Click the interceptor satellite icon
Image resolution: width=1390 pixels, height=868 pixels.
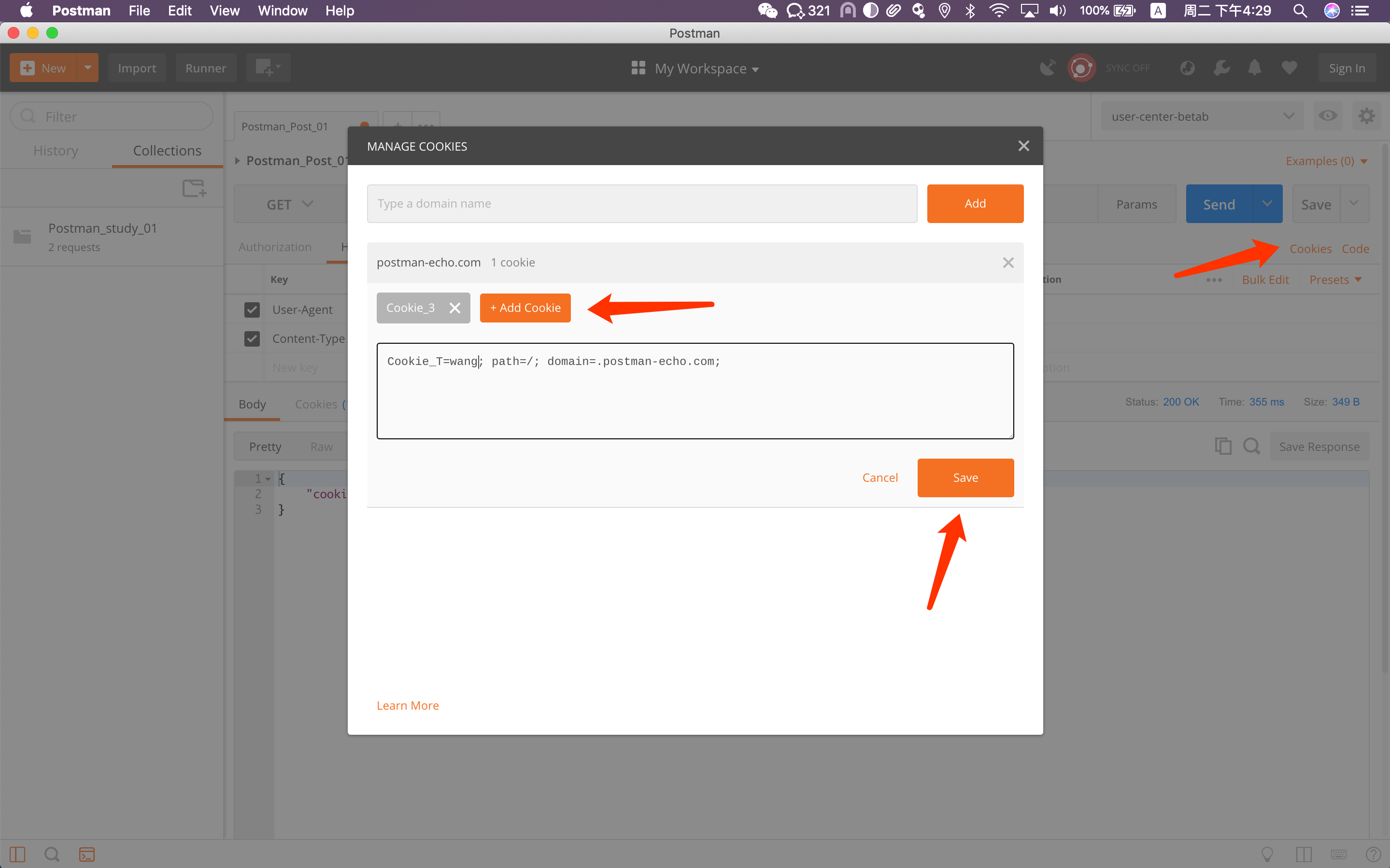point(1047,68)
